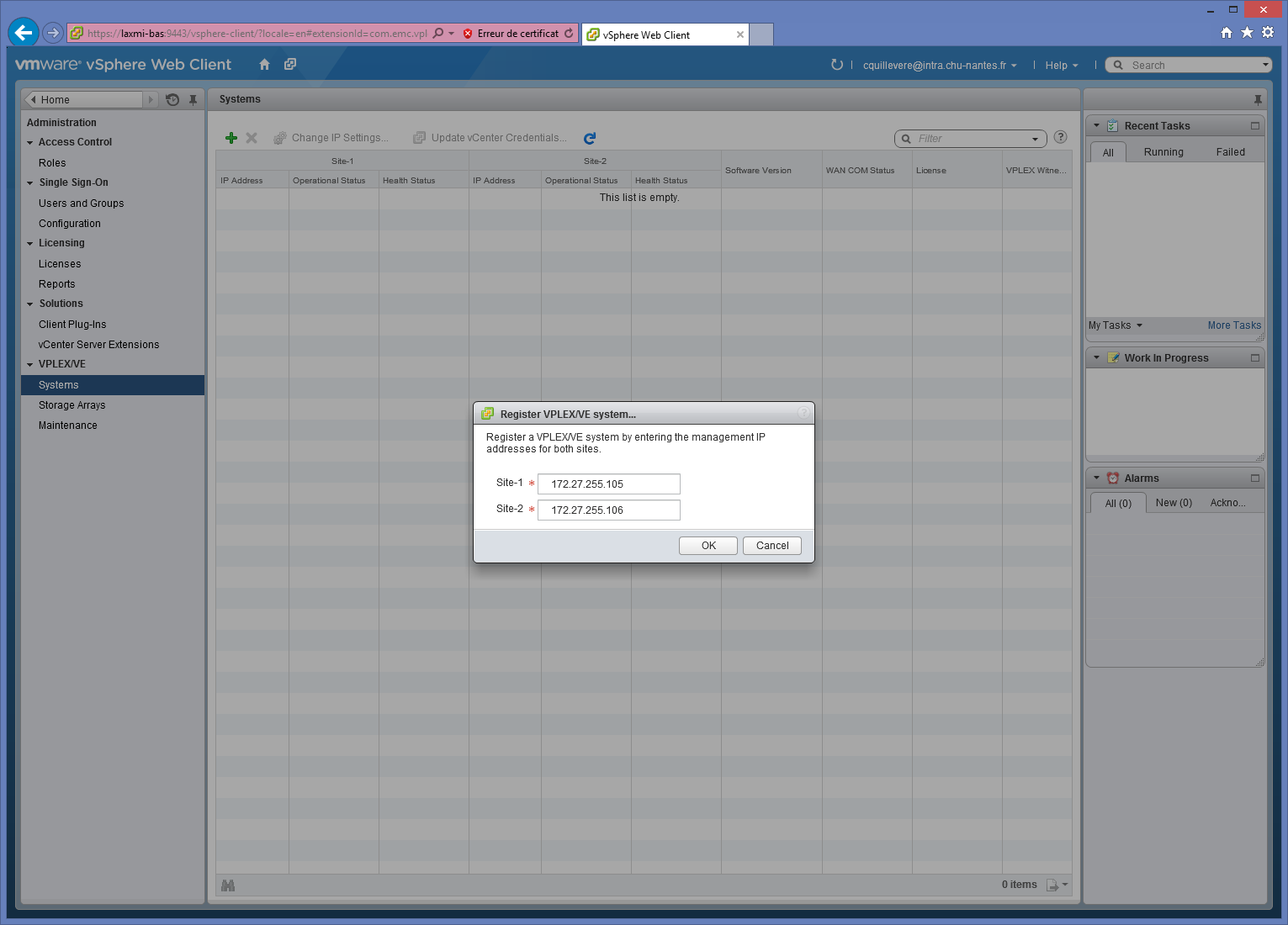Click the history icon beside Home navigator
The width and height of the screenshot is (1288, 925).
[x=172, y=99]
